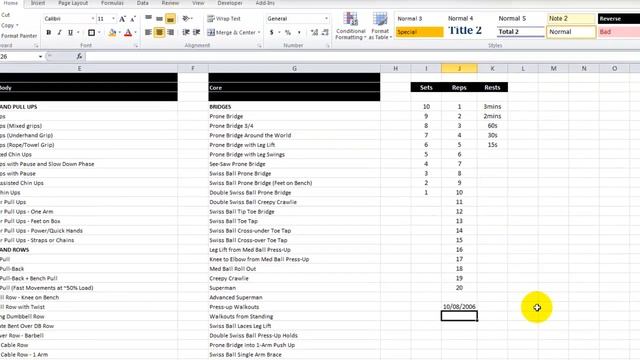The width and height of the screenshot is (640, 360).
Task: Open the Borders dropdown arrow
Action: (x=99, y=32)
